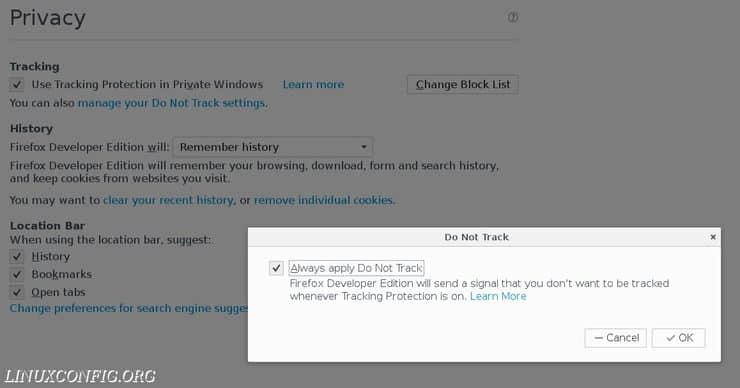
Task: Follow Learn more link next to Tracking Protection
Action: pos(313,84)
